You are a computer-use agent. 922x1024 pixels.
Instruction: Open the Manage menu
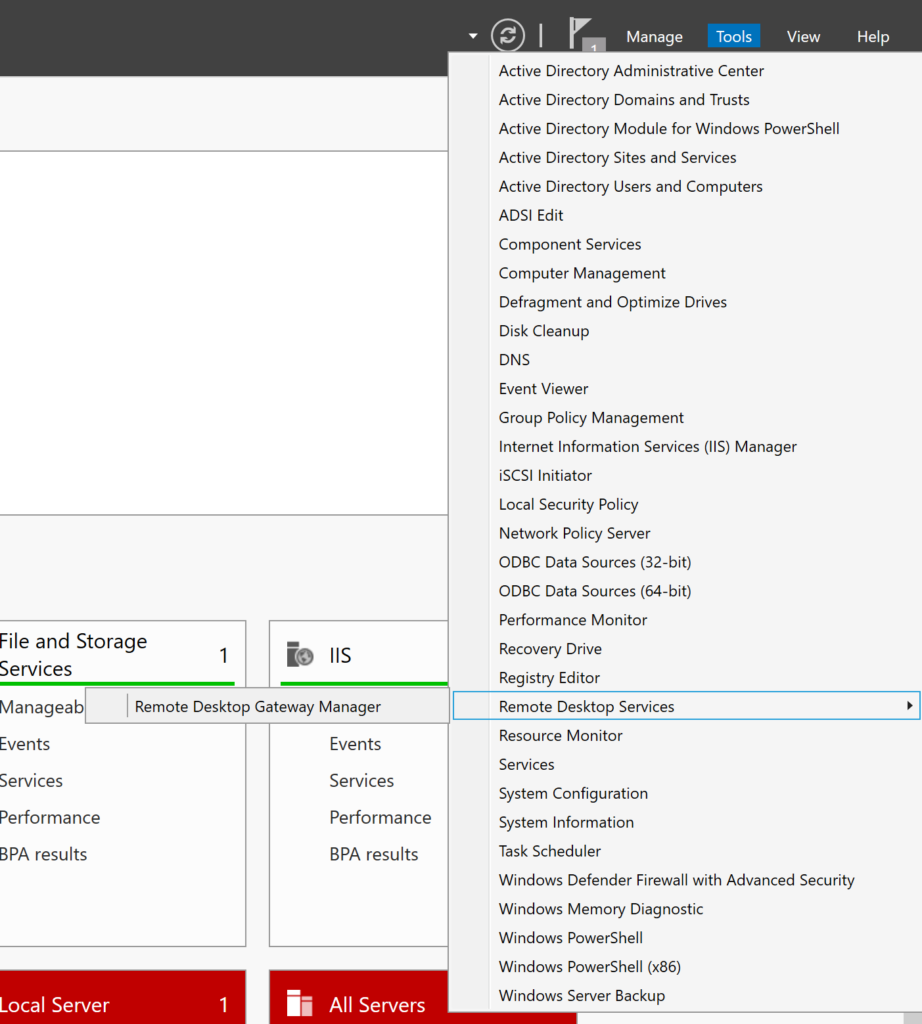coord(653,35)
